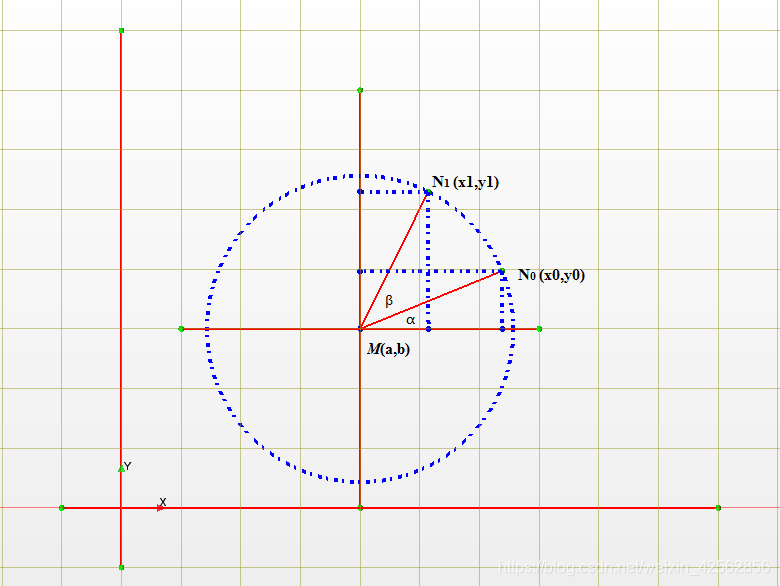Select blue projection point of N1 on horizontal axis
The width and height of the screenshot is (780, 586).
point(428,329)
